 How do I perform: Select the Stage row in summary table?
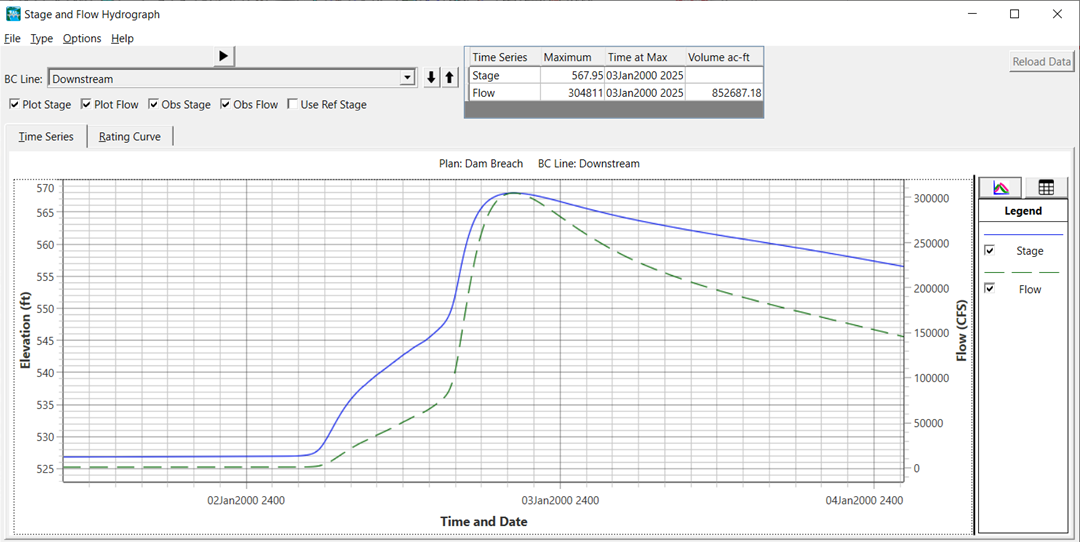pyautogui.click(x=615, y=75)
